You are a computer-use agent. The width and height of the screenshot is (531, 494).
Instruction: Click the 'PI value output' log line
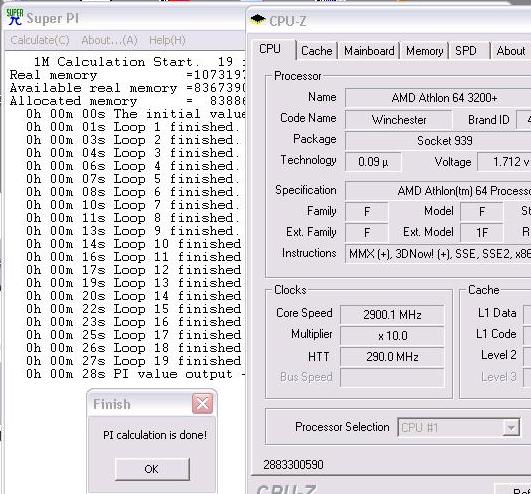135,374
